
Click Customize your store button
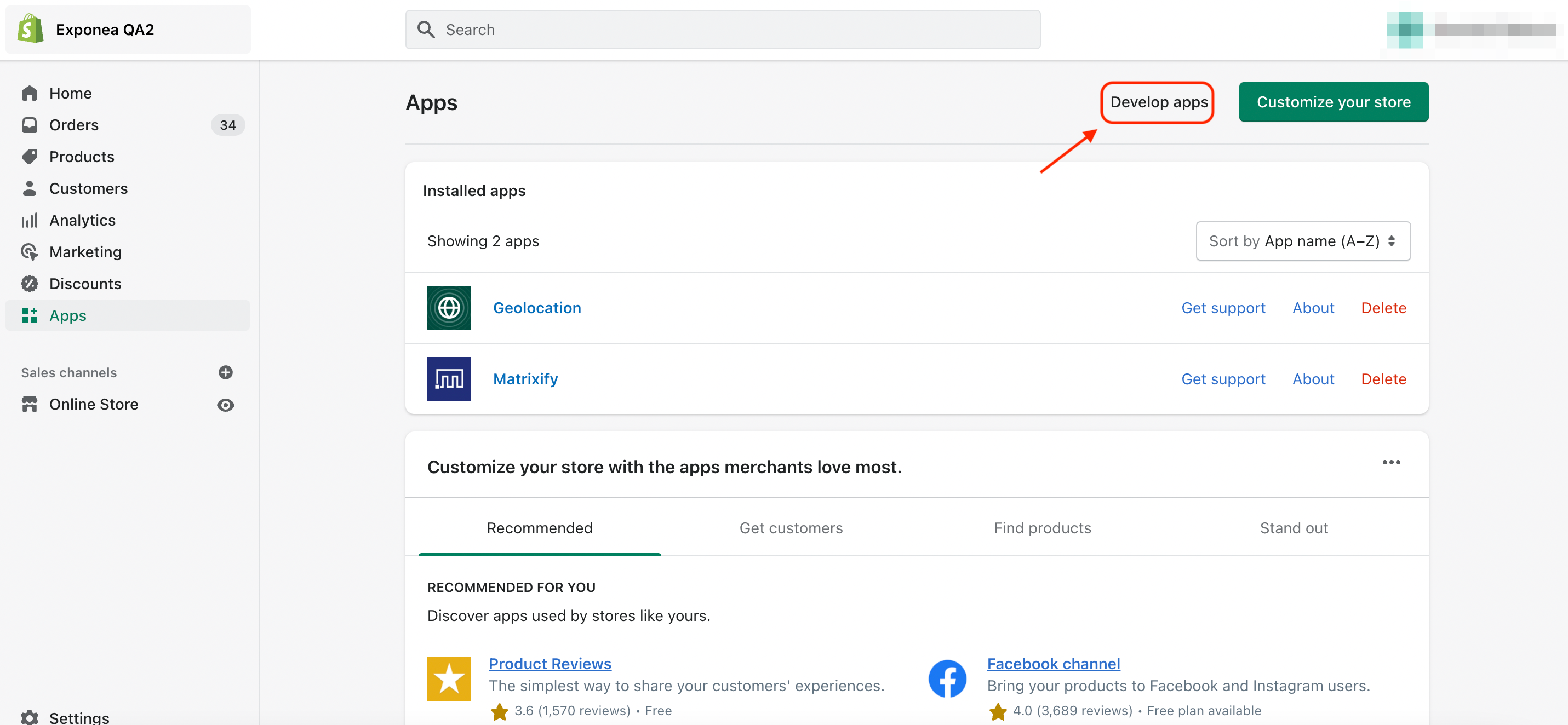point(1333,101)
